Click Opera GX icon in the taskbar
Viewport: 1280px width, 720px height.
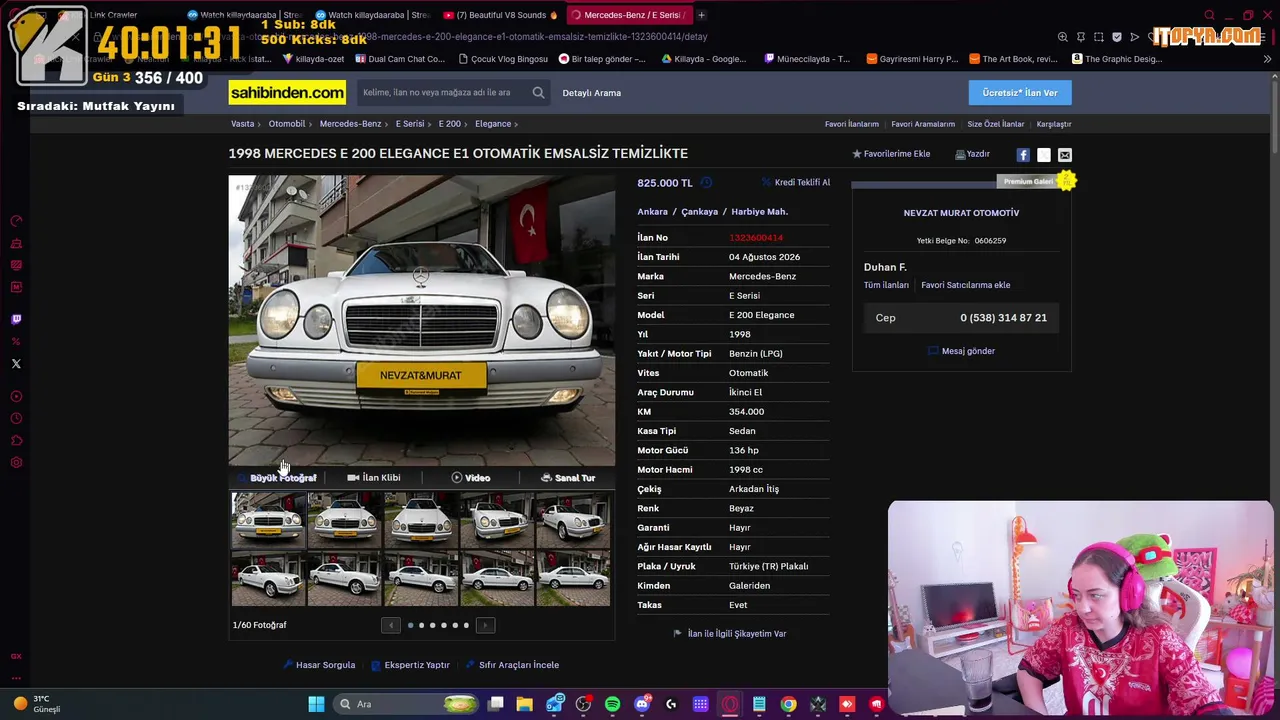pyautogui.click(x=730, y=704)
